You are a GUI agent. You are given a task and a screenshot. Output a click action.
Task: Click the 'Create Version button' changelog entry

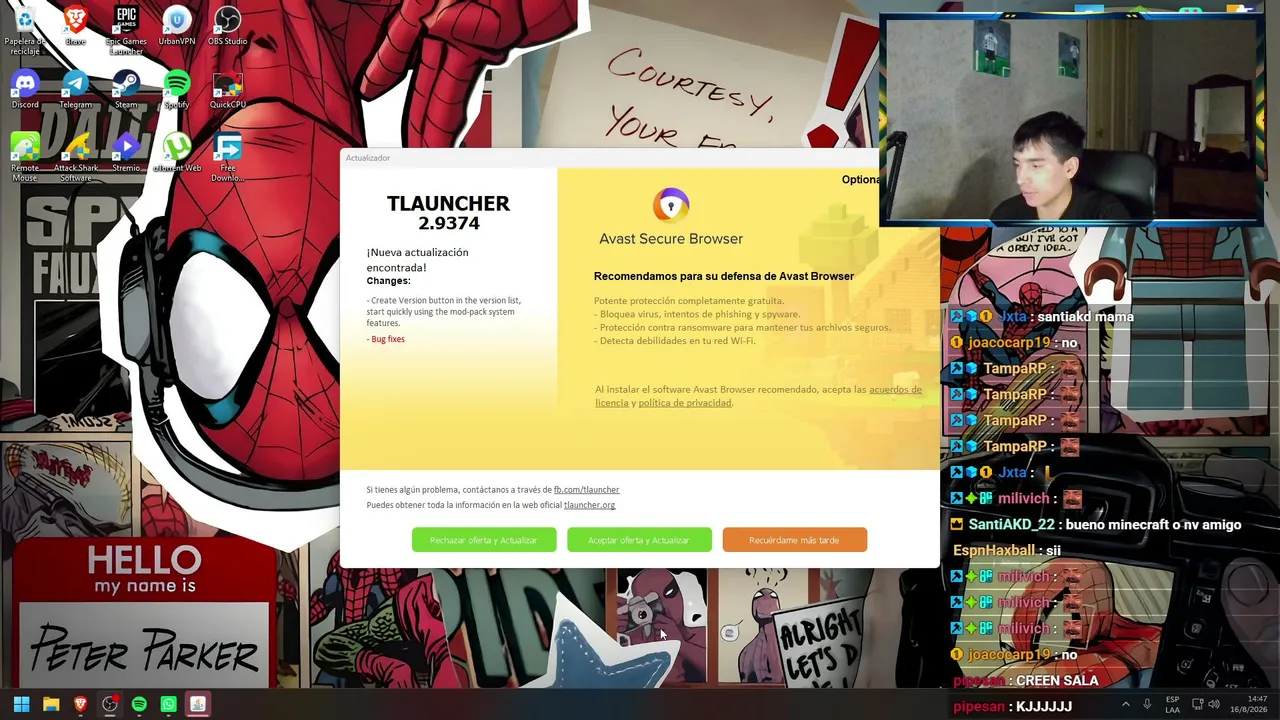click(444, 311)
